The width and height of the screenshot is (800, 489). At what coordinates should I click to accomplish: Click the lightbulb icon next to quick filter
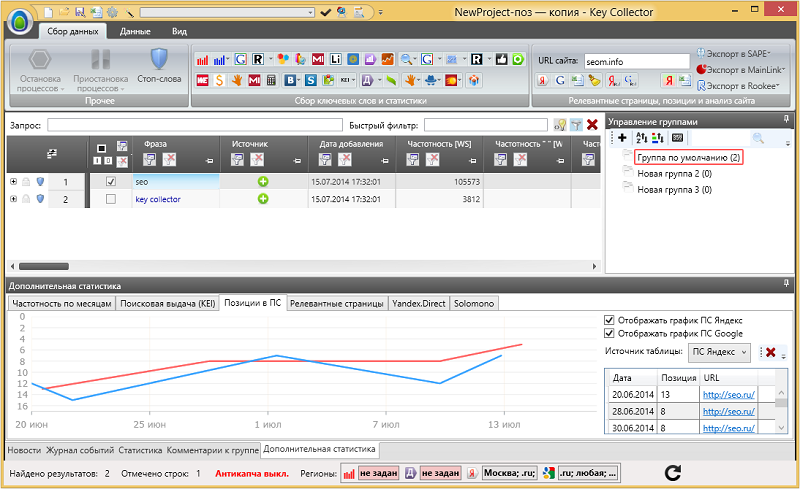[x=560, y=125]
